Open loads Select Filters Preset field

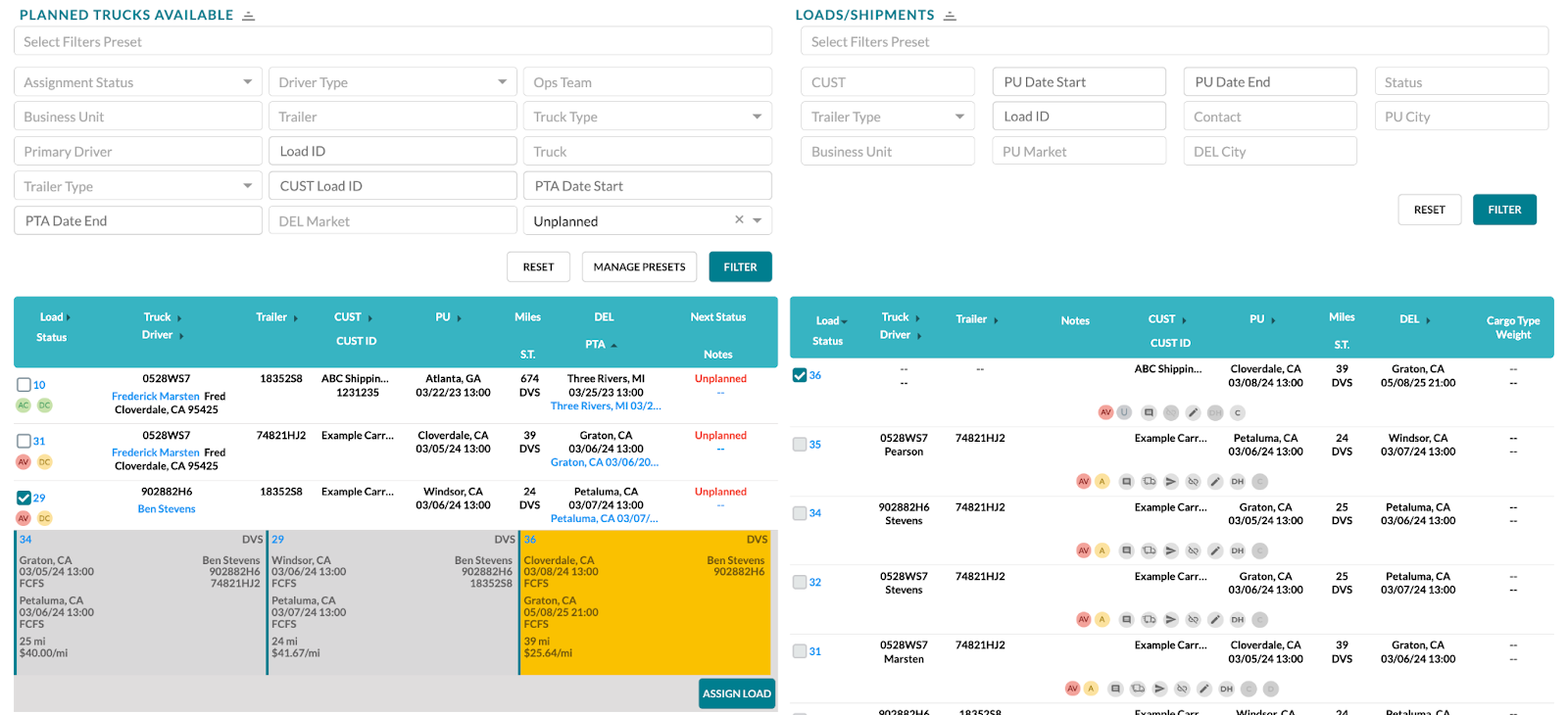1175,41
